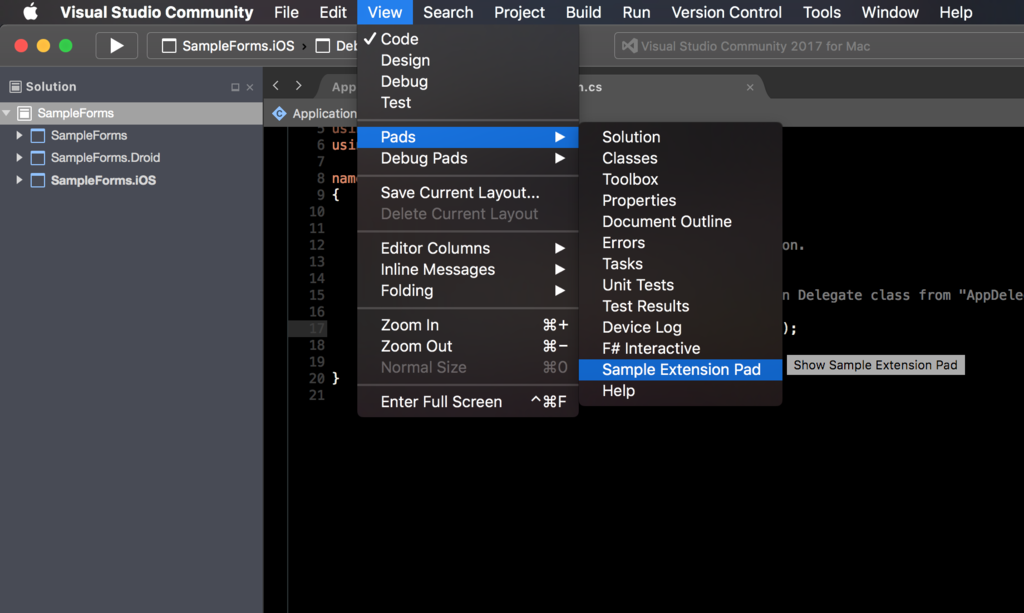Open the Apple menu

click(x=30, y=12)
